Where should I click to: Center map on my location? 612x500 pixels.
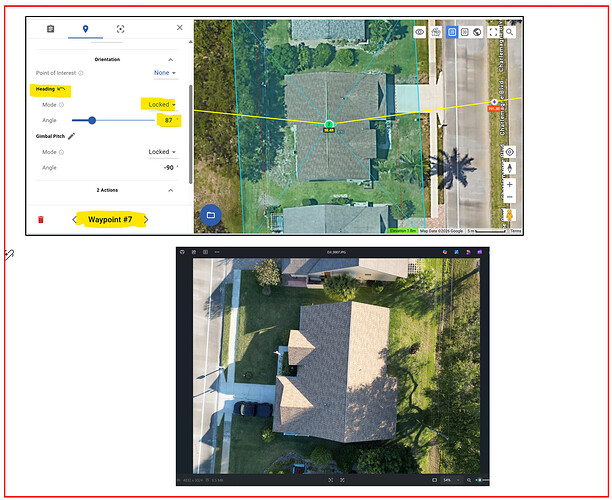pos(510,152)
